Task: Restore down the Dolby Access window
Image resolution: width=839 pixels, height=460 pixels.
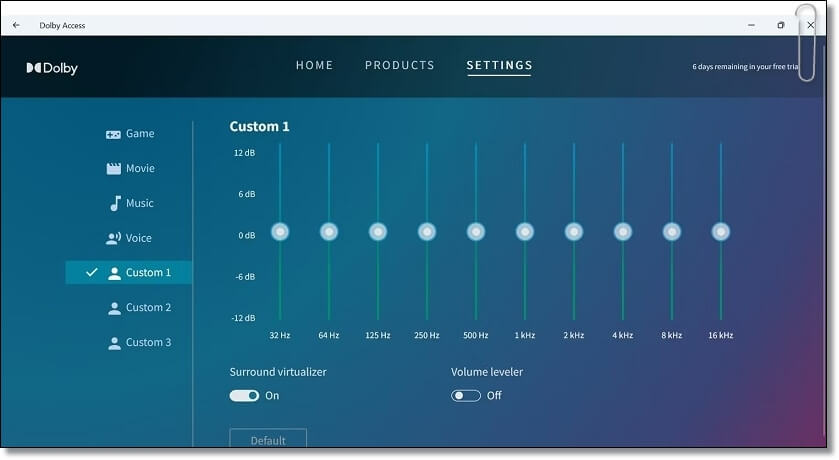Action: (781, 25)
